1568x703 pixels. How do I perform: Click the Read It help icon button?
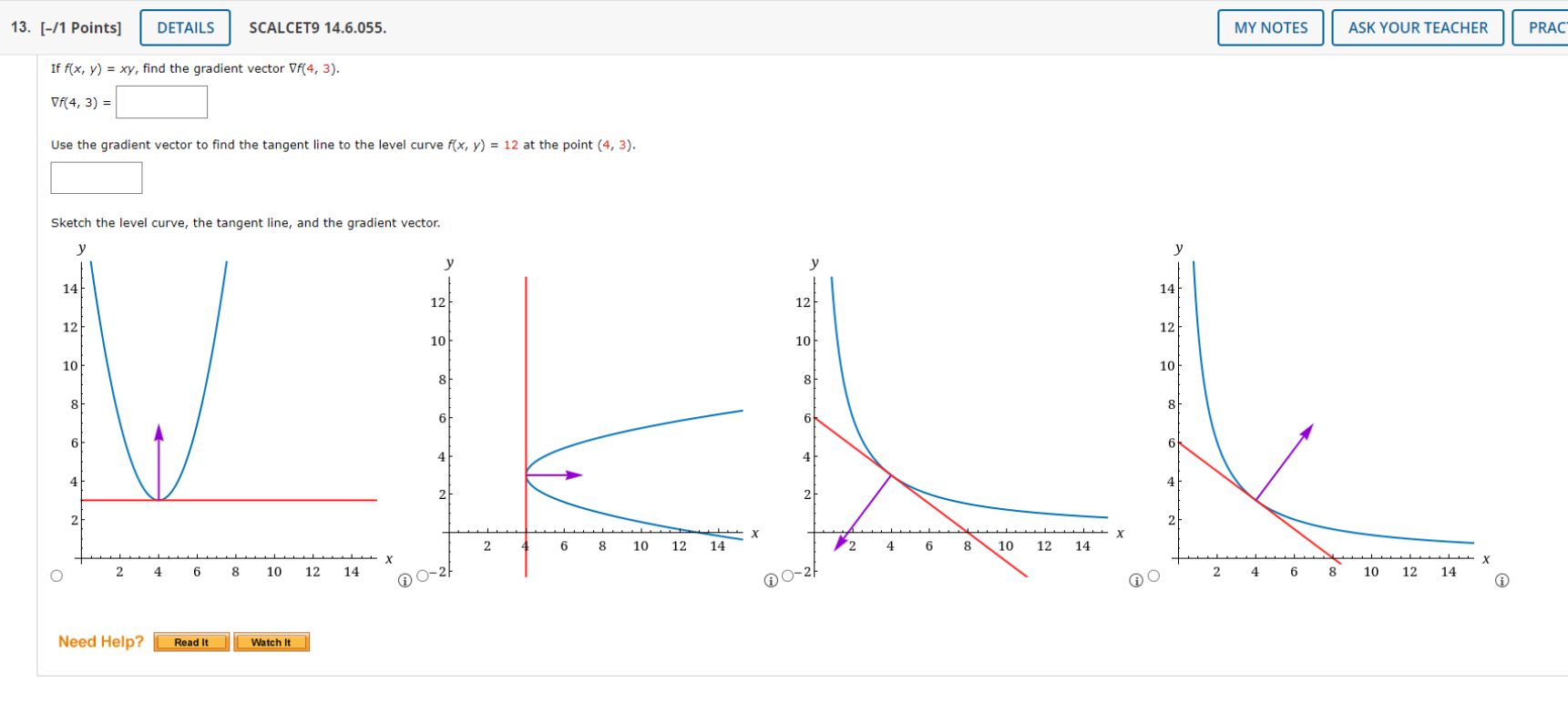[x=191, y=642]
